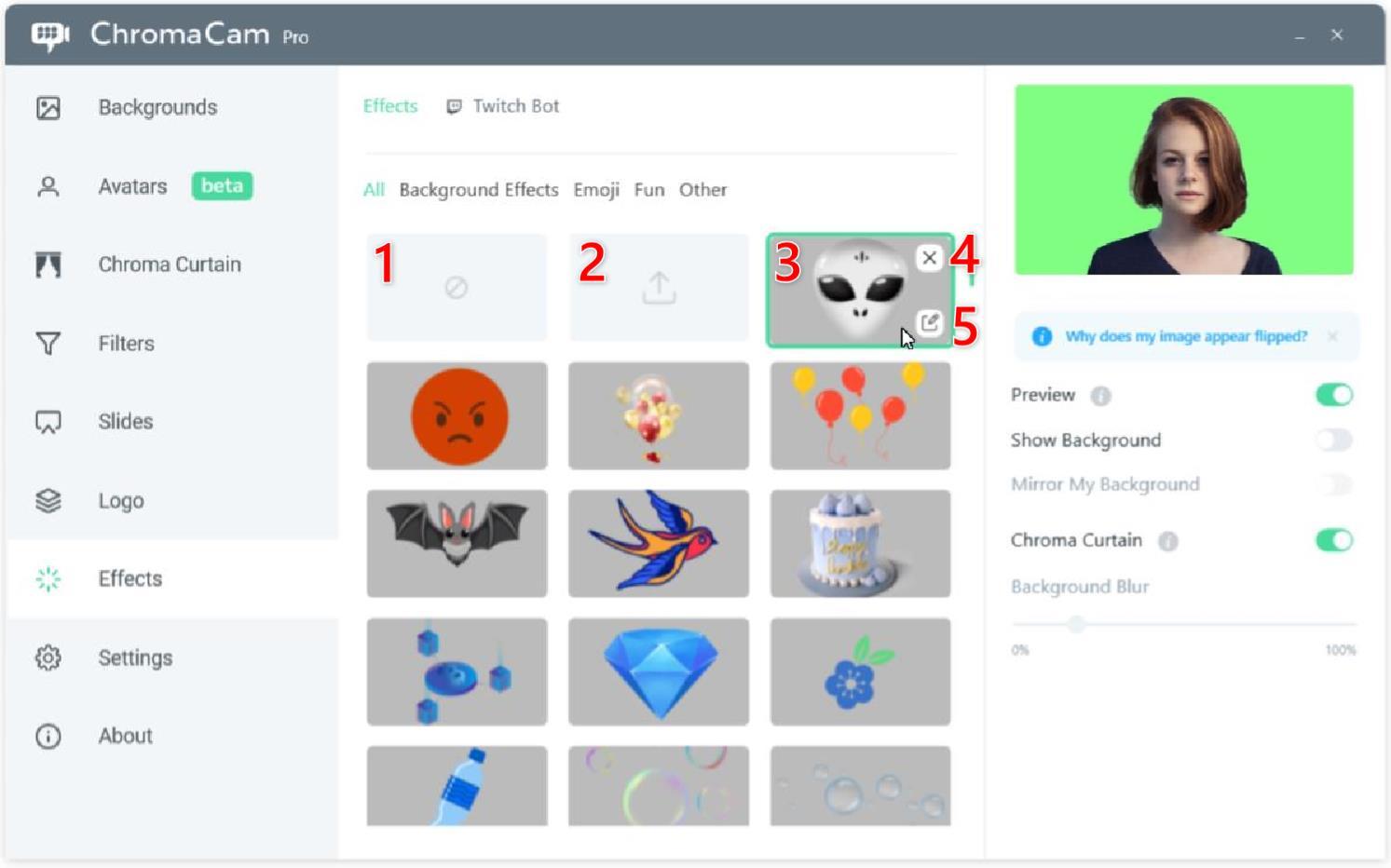This screenshot has width=1391, height=868.
Task: Open the Emoji effects category
Action: (595, 189)
